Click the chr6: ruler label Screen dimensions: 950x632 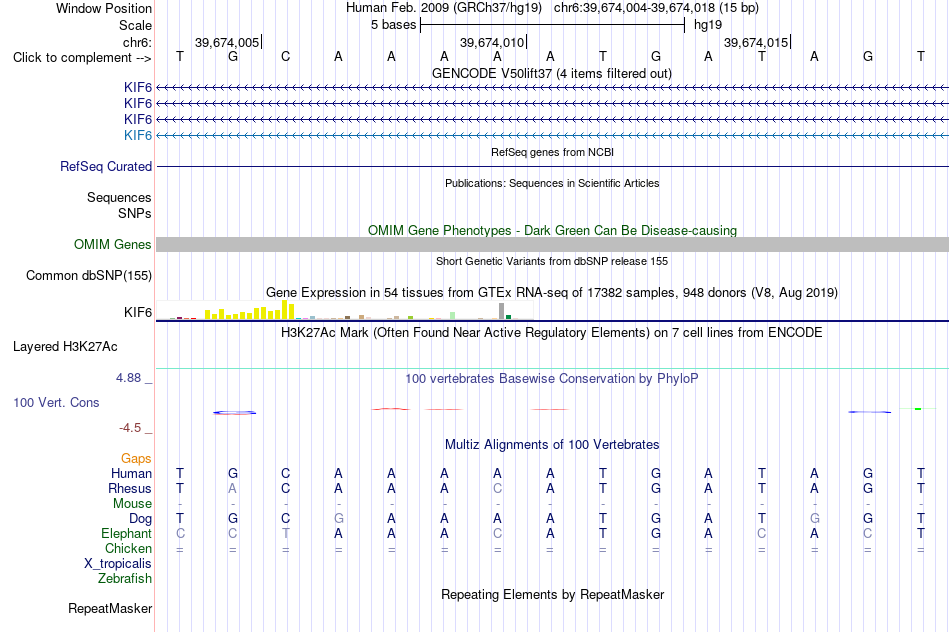click(x=137, y=42)
